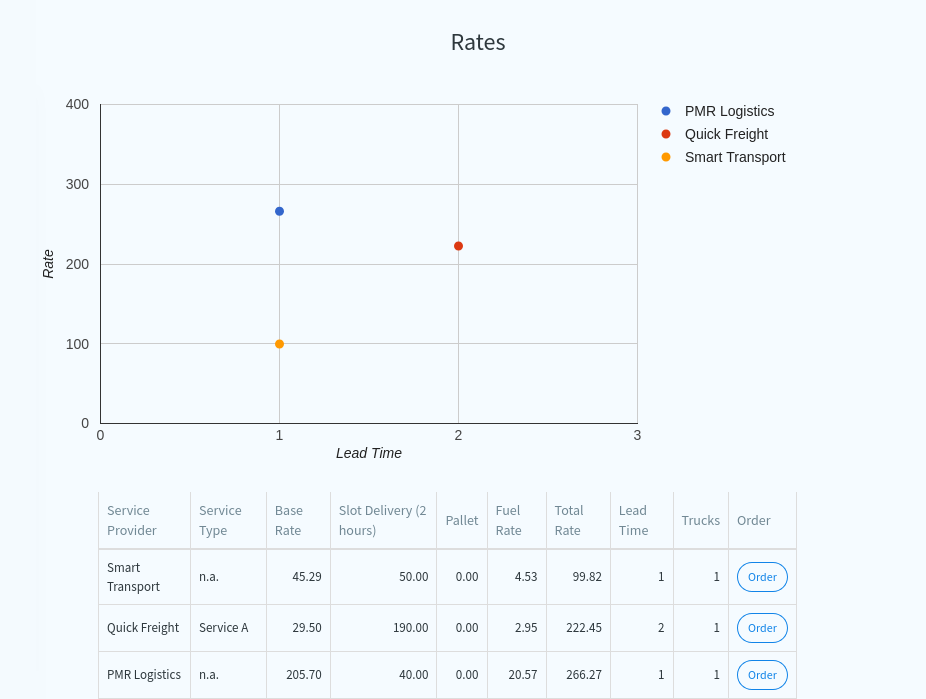The width and height of the screenshot is (926, 699).
Task: Sort by Service Provider column header
Action: tap(132, 520)
